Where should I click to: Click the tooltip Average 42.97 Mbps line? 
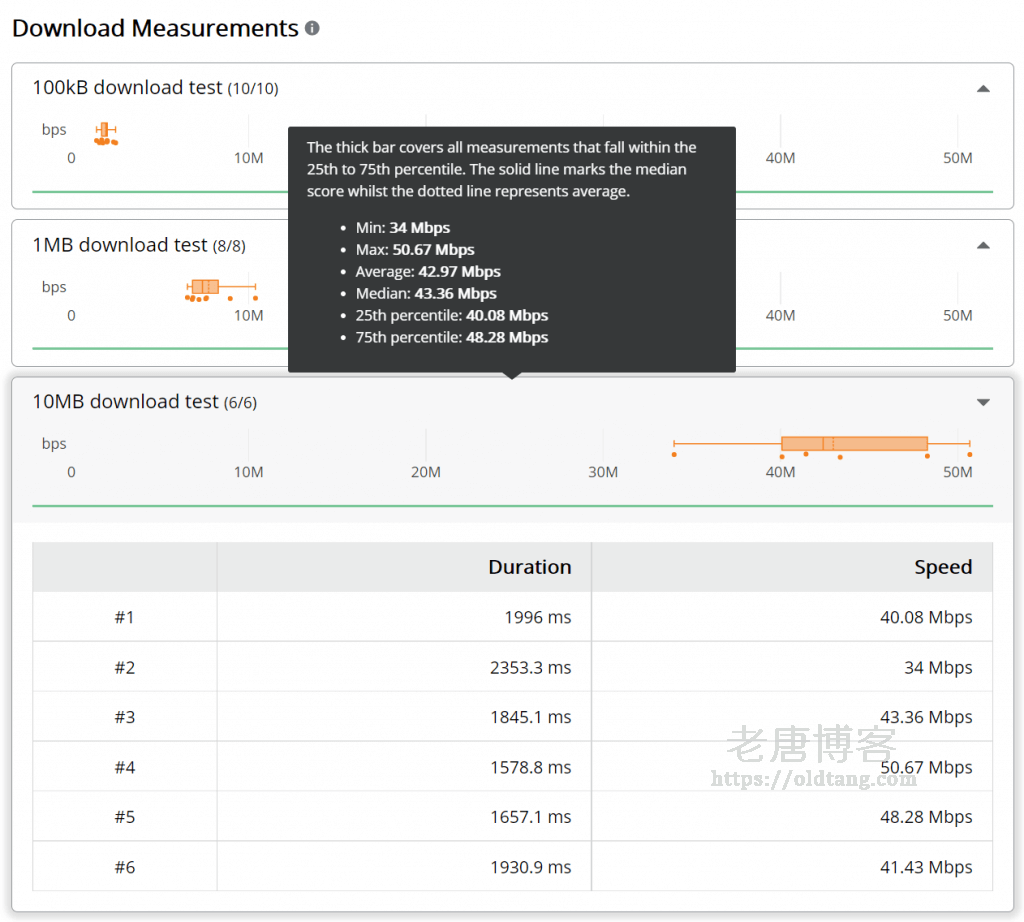pyautogui.click(x=428, y=271)
